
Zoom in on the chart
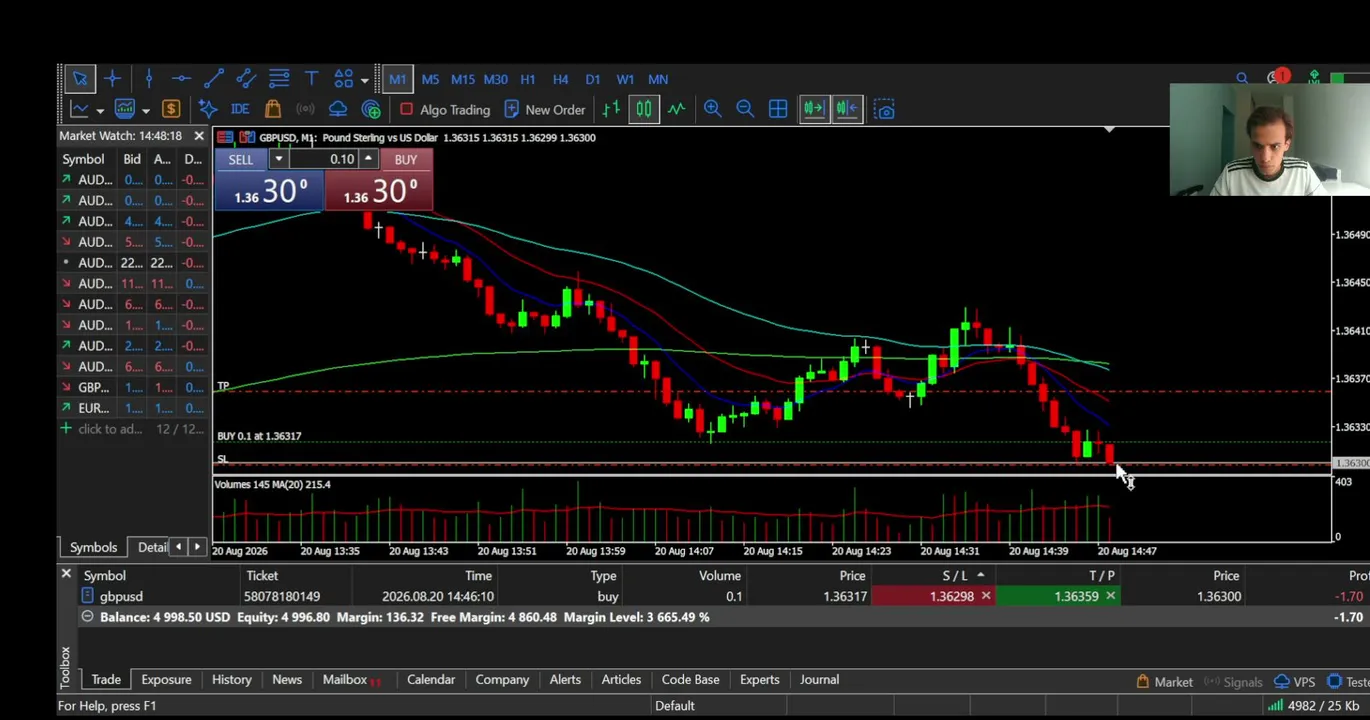coord(712,110)
